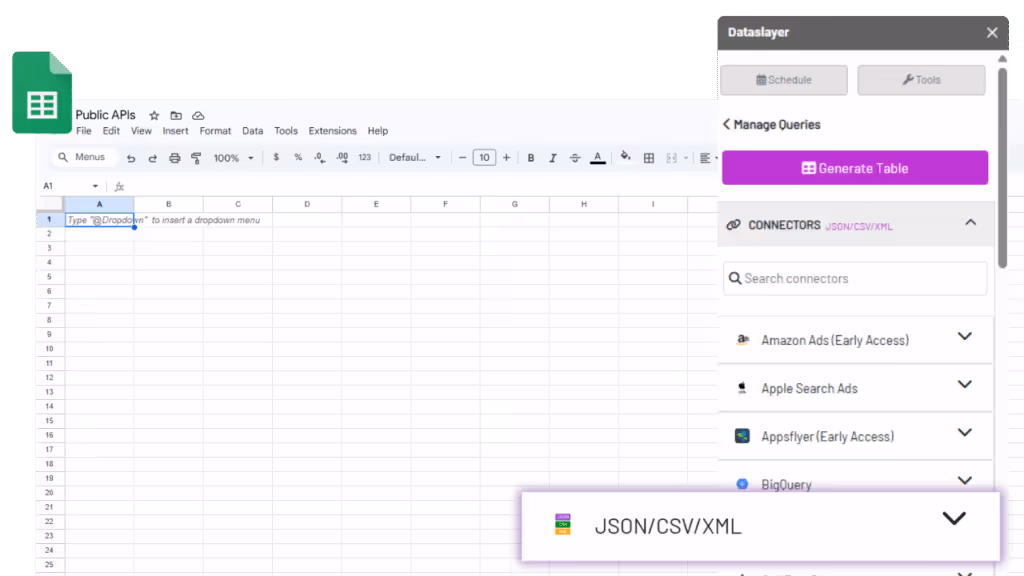Collapse the Menus toggle button

pyautogui.click(x=84, y=157)
